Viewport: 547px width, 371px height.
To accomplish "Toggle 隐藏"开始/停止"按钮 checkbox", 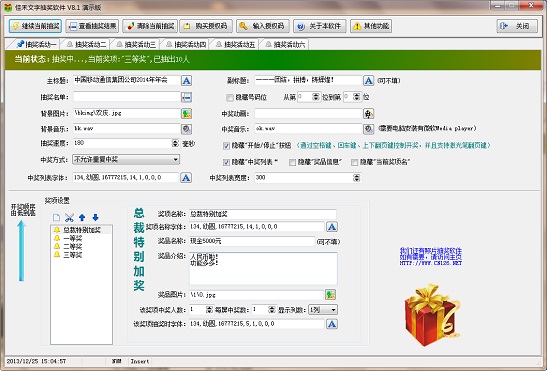I will pyautogui.click(x=226, y=146).
